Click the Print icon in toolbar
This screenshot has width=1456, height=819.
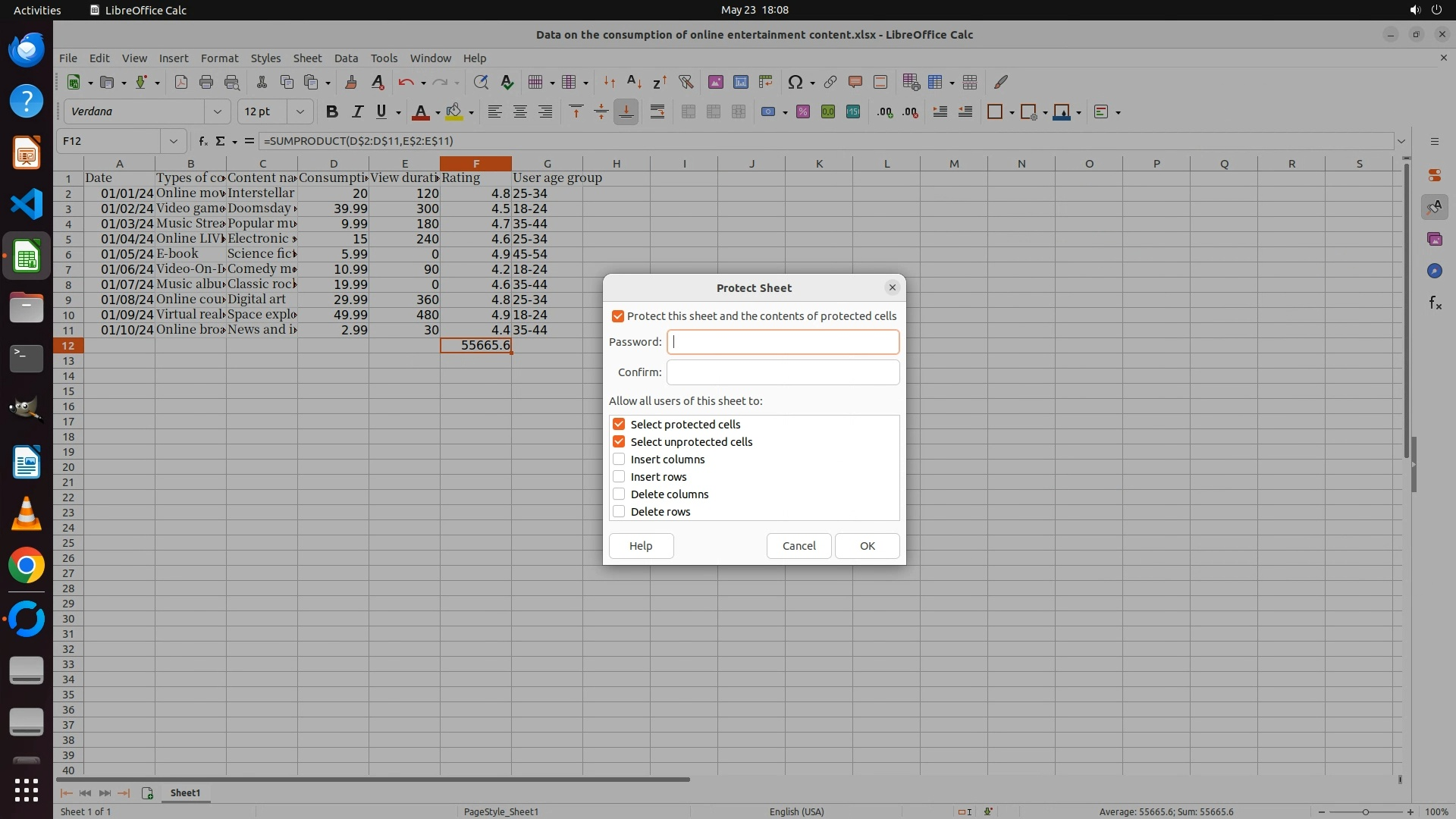pyautogui.click(x=206, y=82)
